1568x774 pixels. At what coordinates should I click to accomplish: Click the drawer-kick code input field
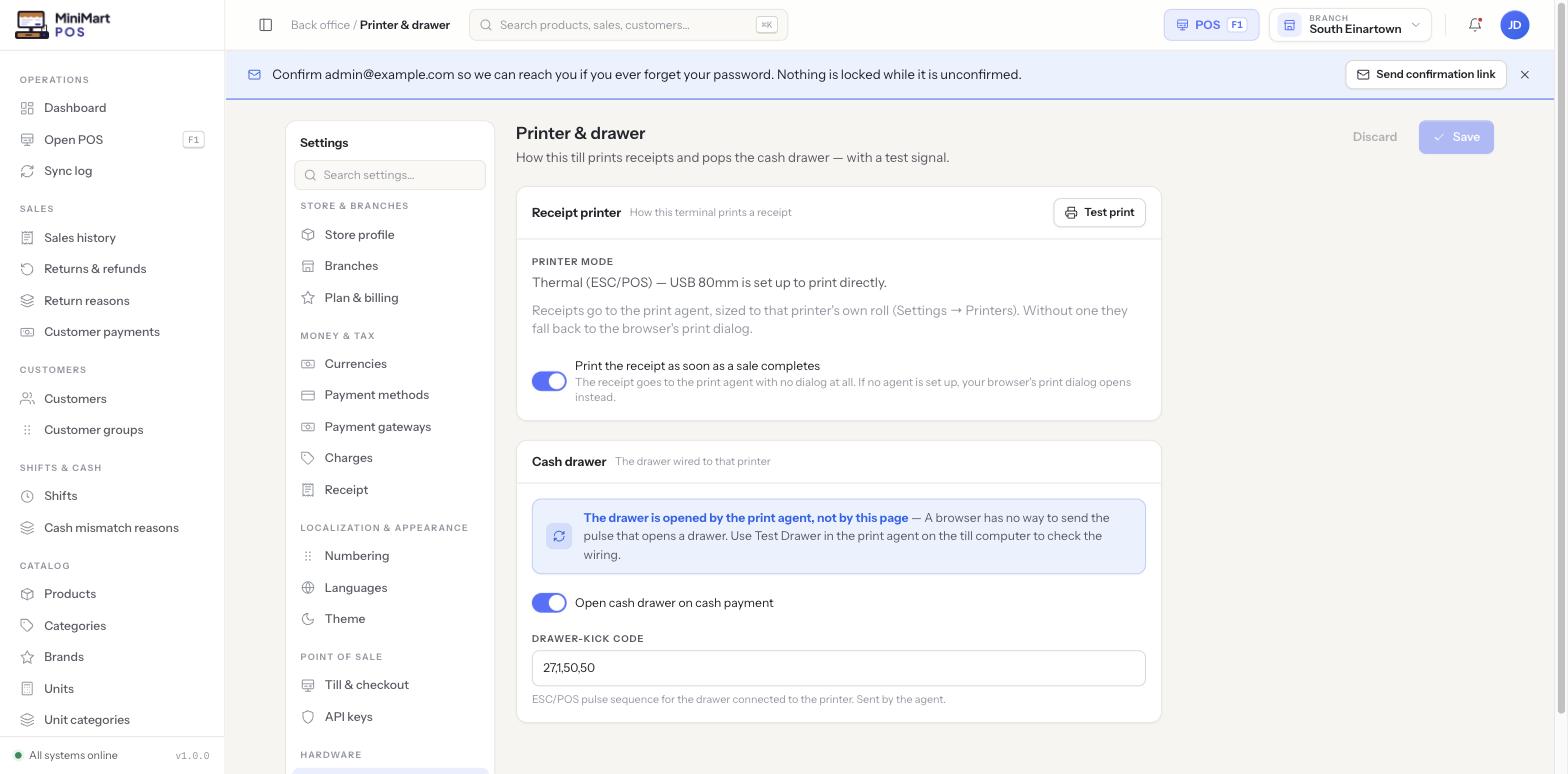click(x=838, y=668)
